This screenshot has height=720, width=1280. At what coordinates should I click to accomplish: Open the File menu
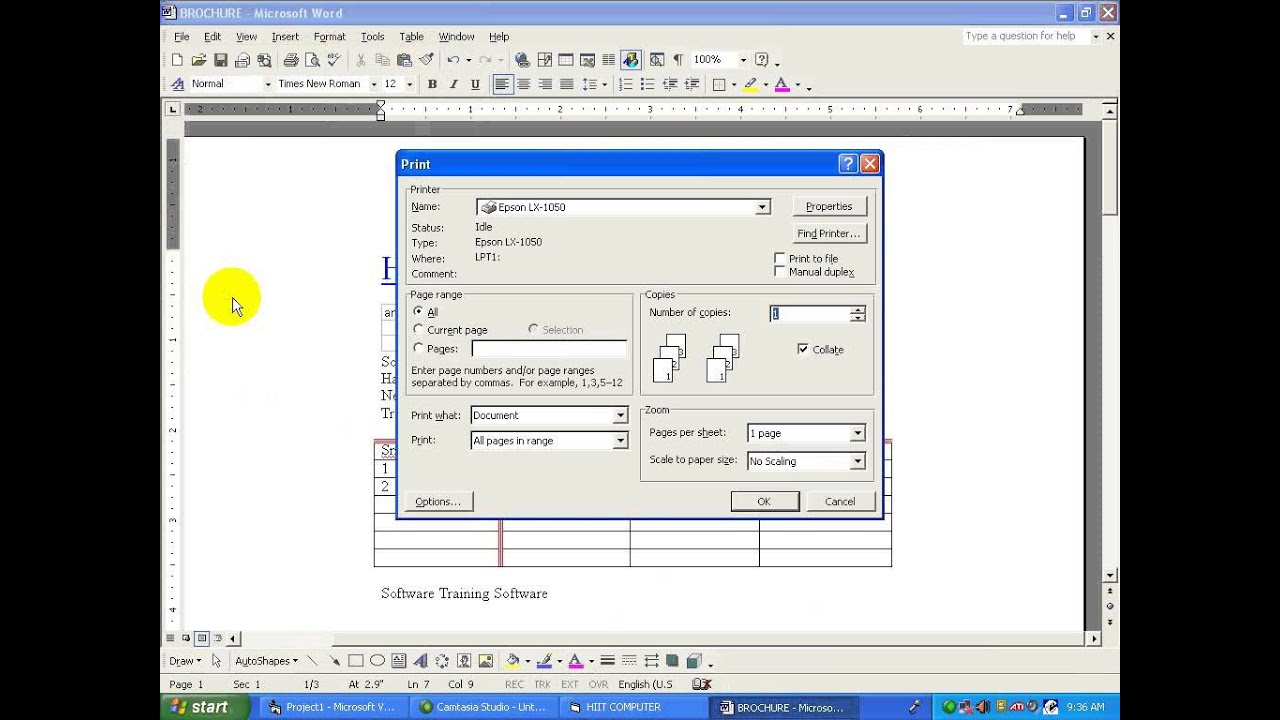point(182,37)
